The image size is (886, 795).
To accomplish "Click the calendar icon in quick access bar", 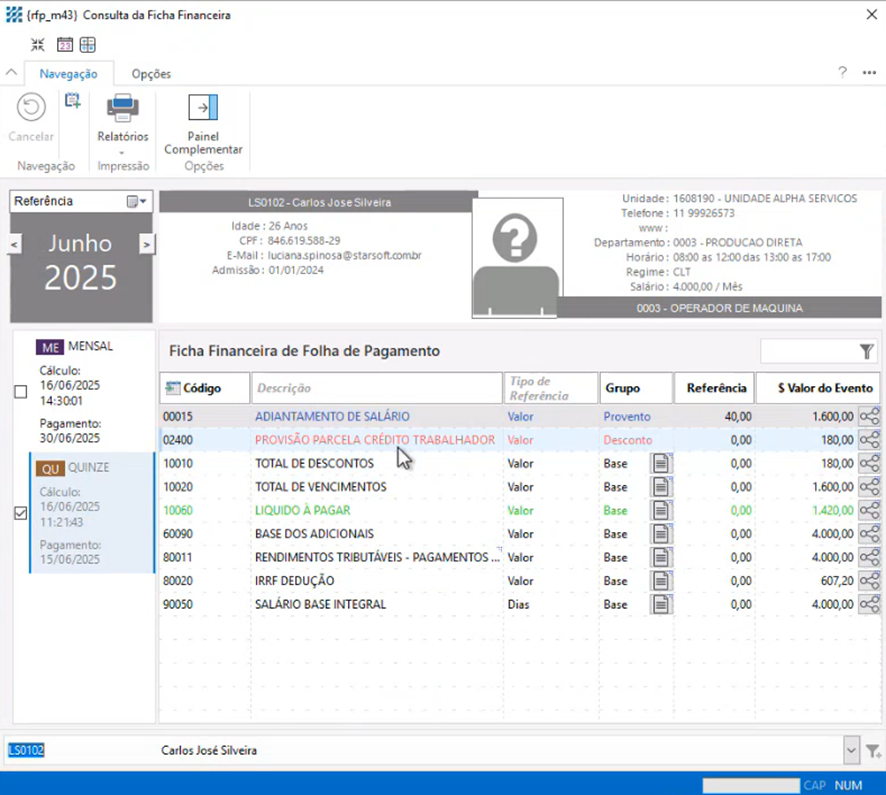I will 64,45.
